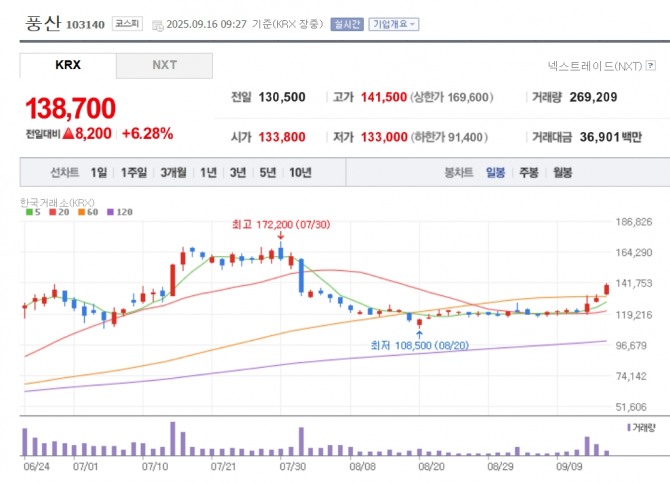Image resolution: width=670 pixels, height=485 pixels.
Task: Select the KRX exchange tab
Action: [x=68, y=65]
